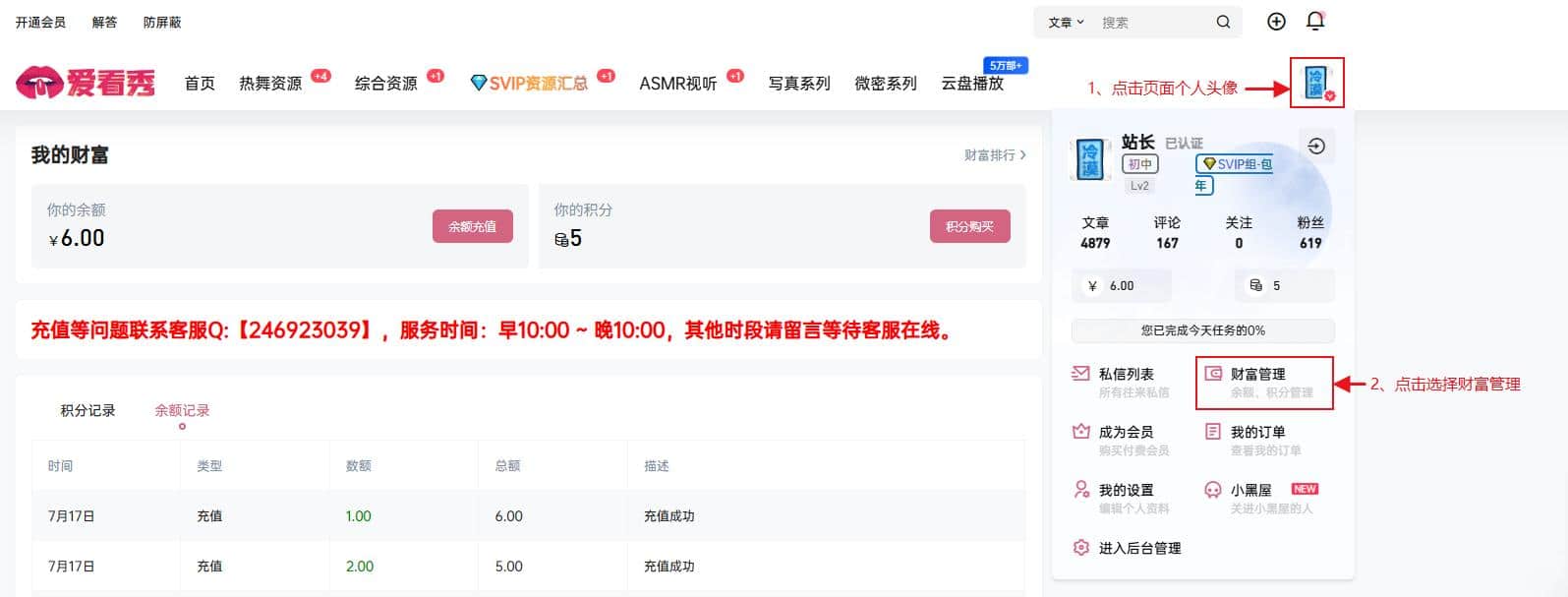The height and width of the screenshot is (597, 1568).
Task: Click the 描述 column header
Action: 657,466
